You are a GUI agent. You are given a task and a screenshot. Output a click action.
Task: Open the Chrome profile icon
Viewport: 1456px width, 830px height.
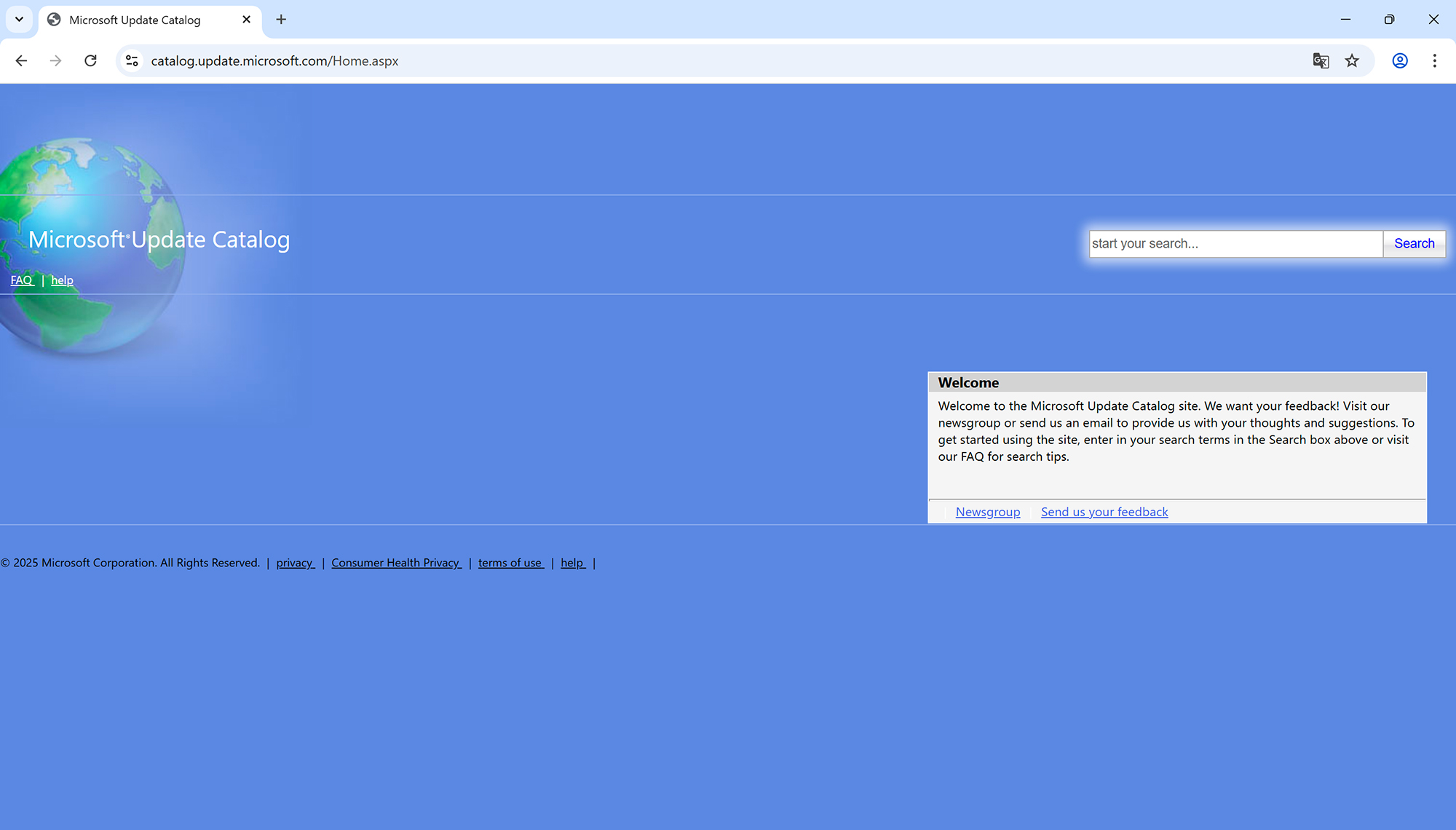click(x=1399, y=61)
